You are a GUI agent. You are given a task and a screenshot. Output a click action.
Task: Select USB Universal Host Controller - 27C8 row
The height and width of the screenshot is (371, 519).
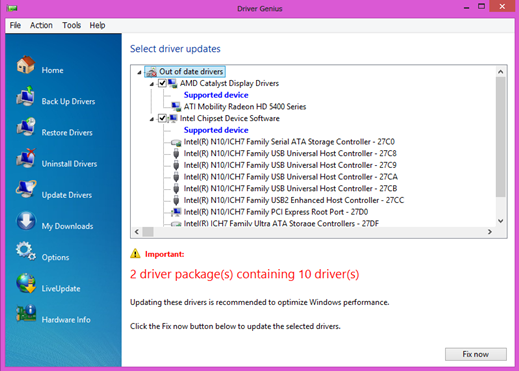pyautogui.click(x=290, y=154)
